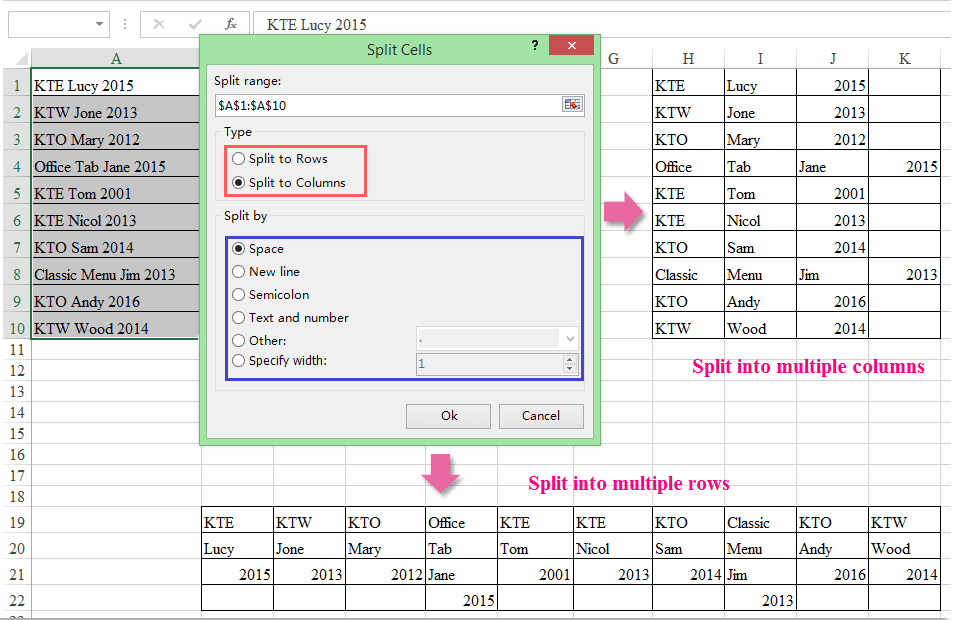Open the Other separator dropdown arrow

(569, 339)
